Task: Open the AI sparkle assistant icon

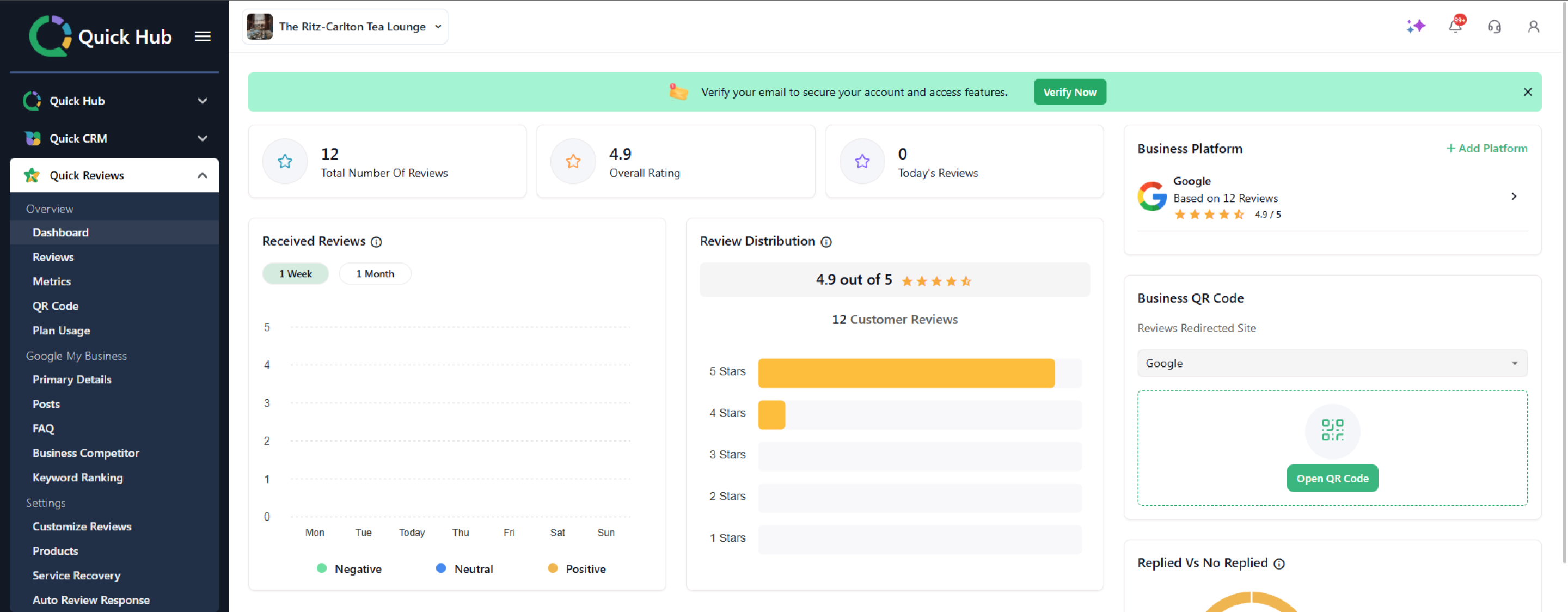Action: (x=1415, y=26)
